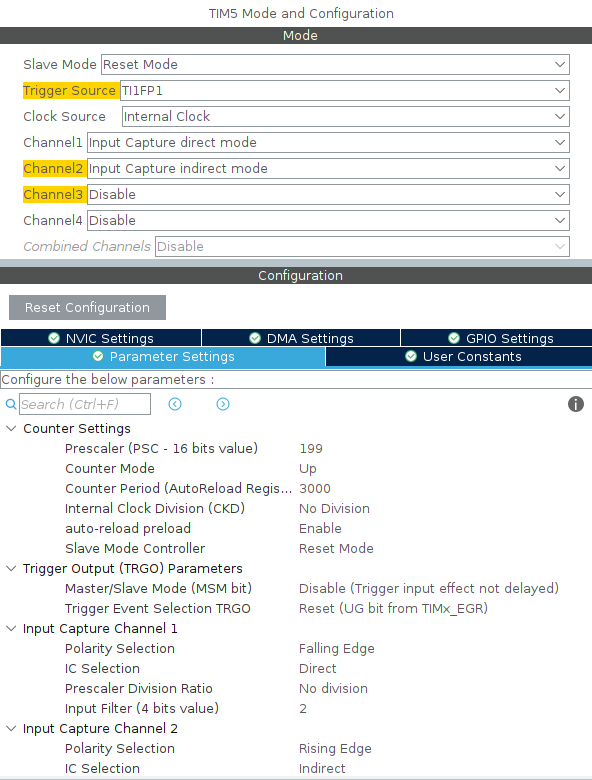Open the Trigger Source dropdown
The image size is (592, 780).
tap(345, 91)
